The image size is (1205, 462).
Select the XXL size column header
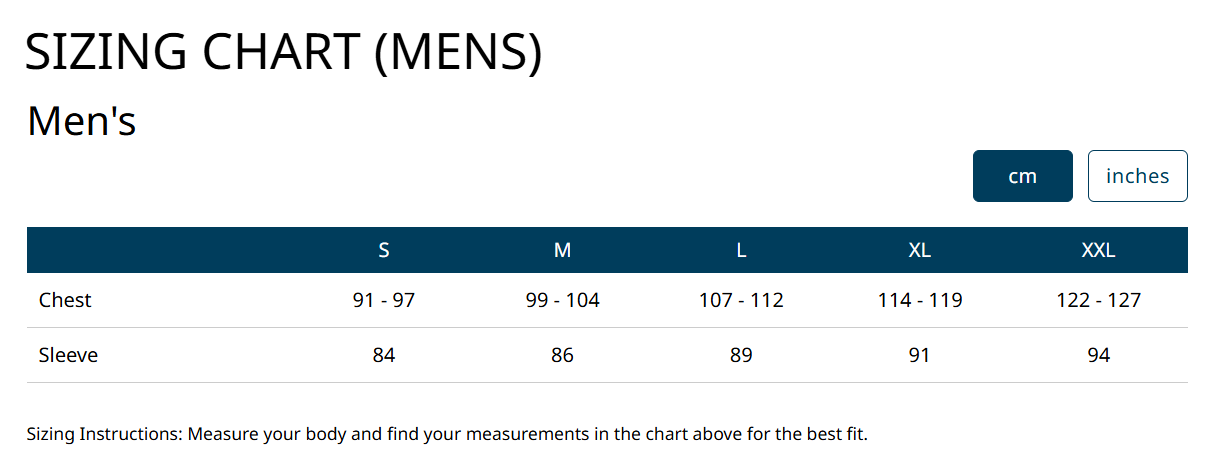click(1098, 250)
